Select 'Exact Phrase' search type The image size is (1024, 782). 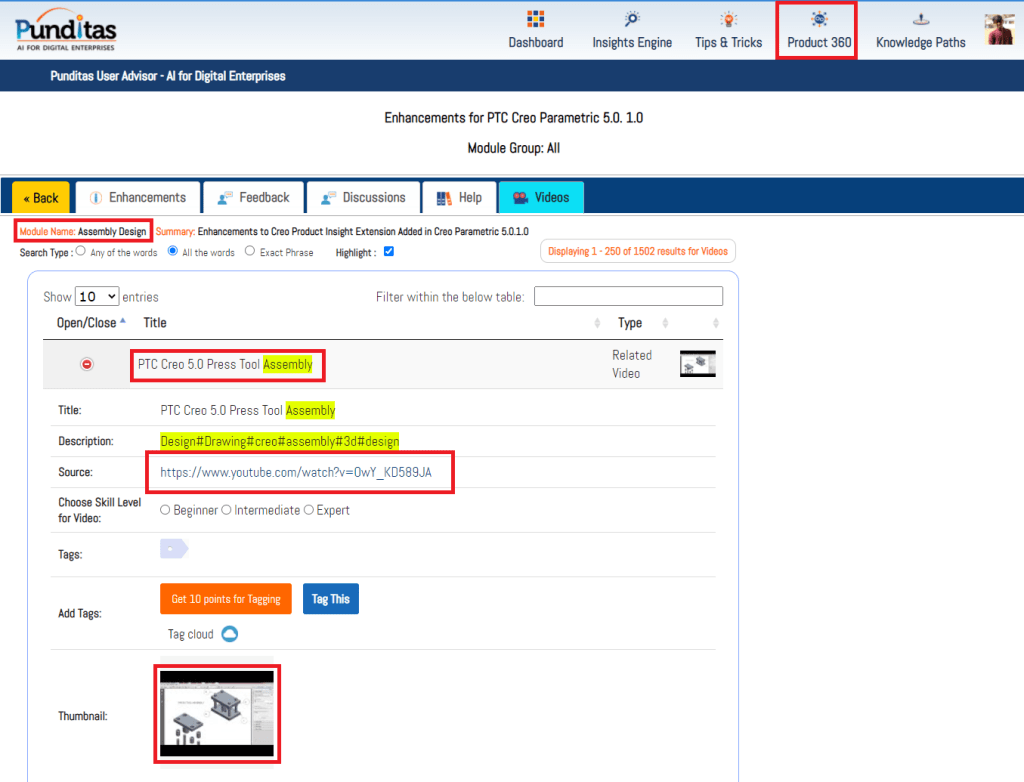pos(250,252)
